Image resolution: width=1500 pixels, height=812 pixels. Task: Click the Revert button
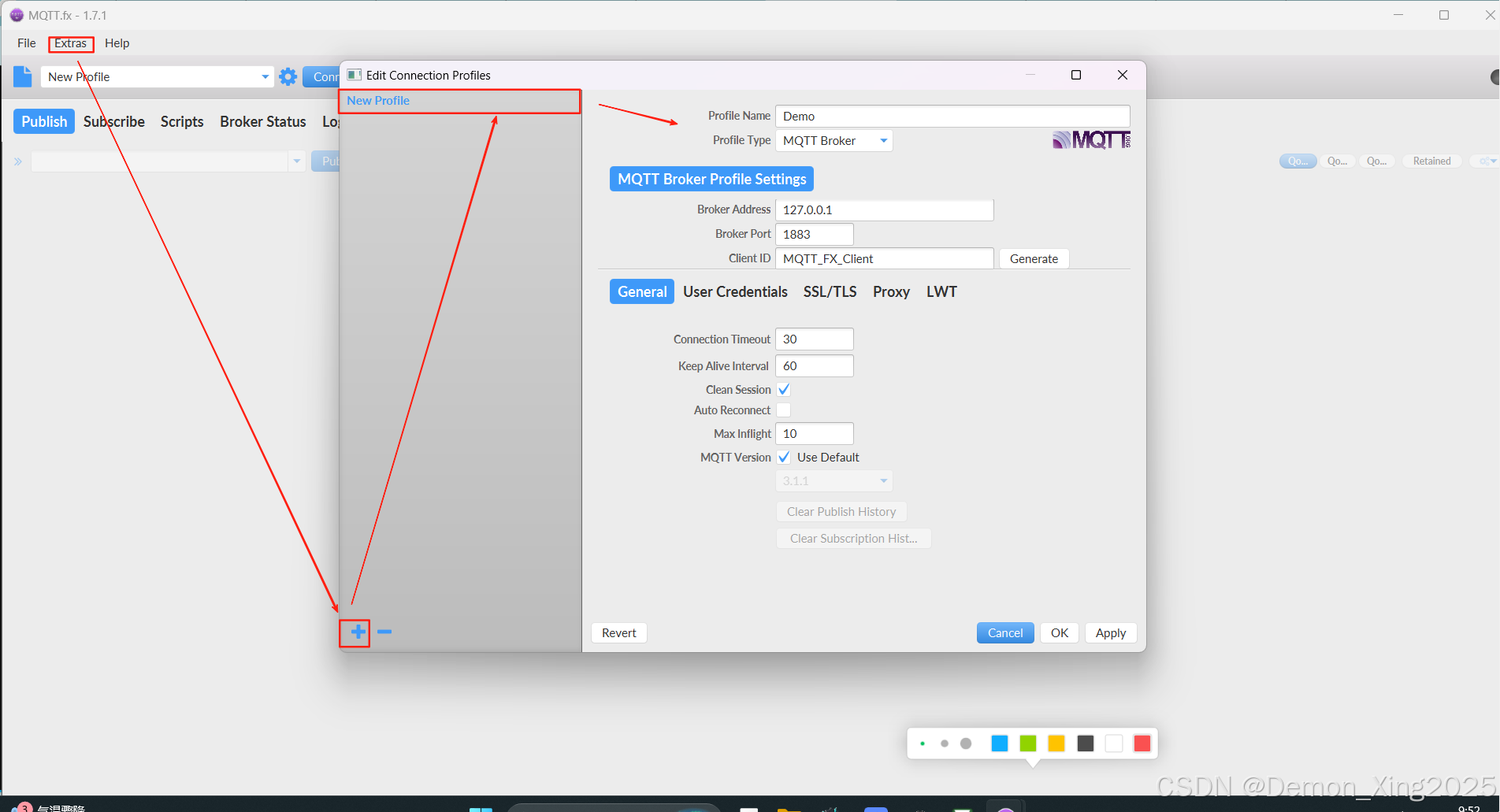point(619,633)
